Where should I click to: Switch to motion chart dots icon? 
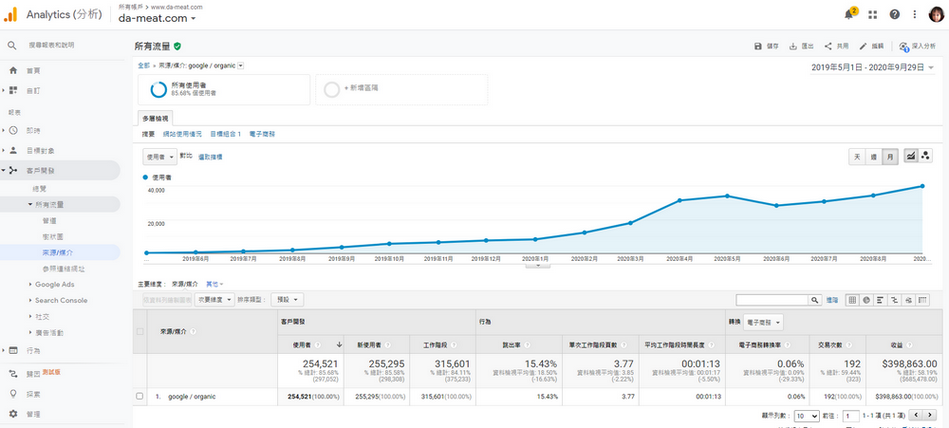click(x=925, y=156)
